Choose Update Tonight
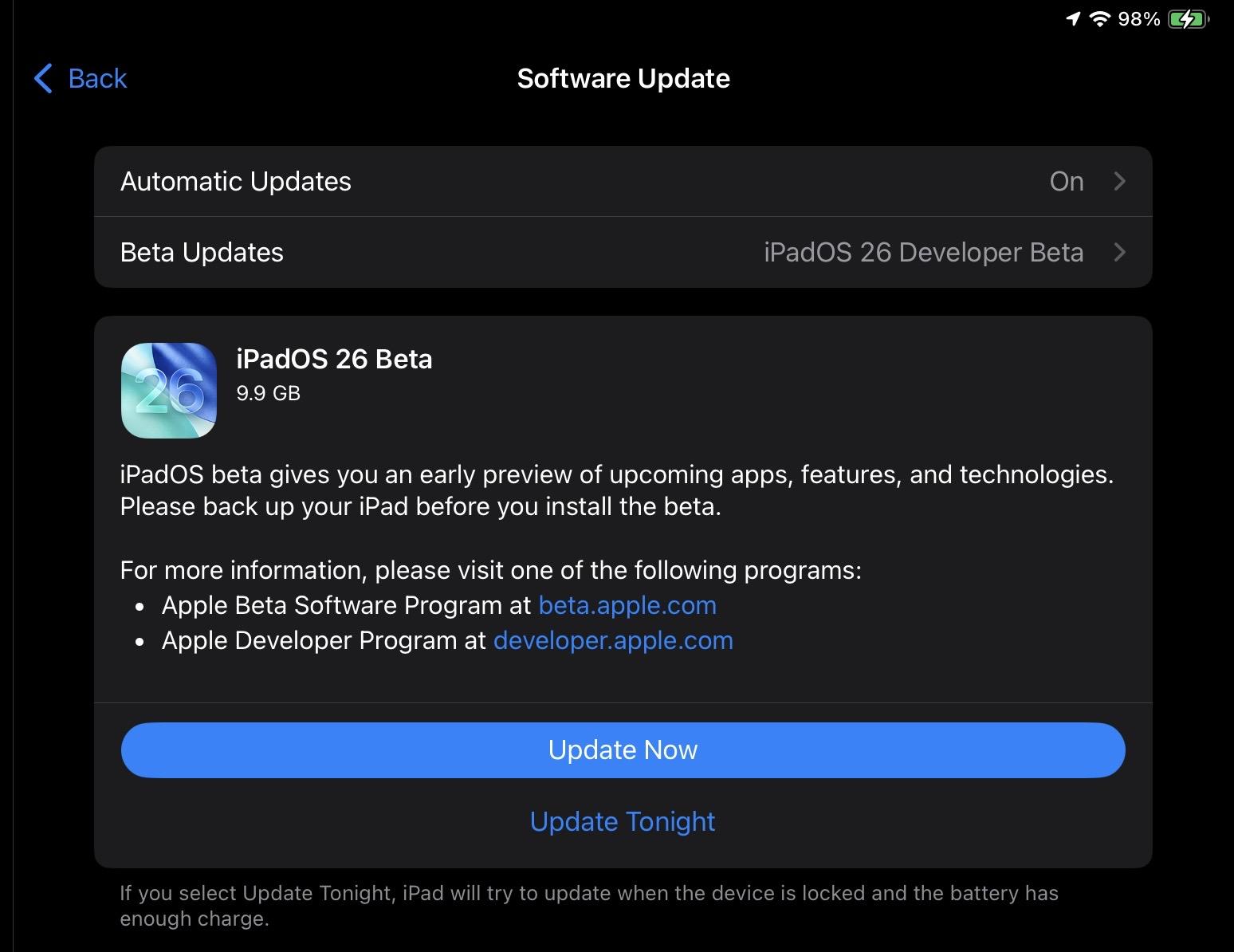 (x=623, y=821)
